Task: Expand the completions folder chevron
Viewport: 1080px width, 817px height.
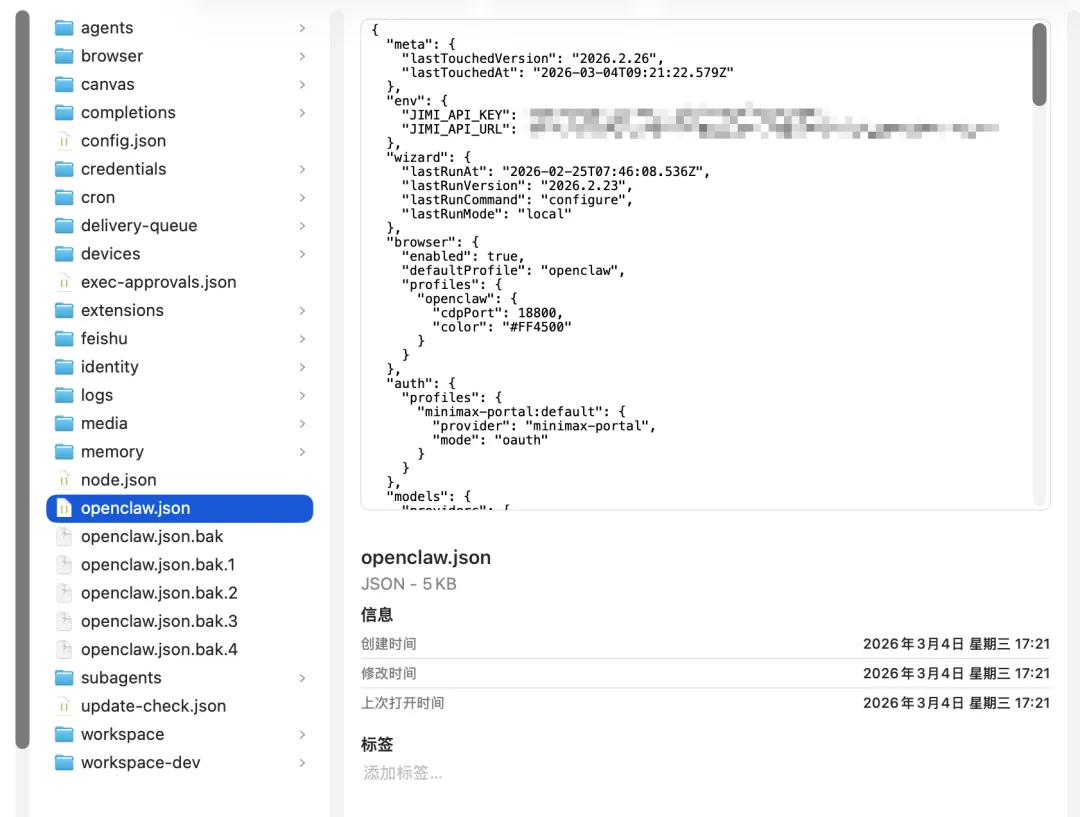Action: click(302, 112)
